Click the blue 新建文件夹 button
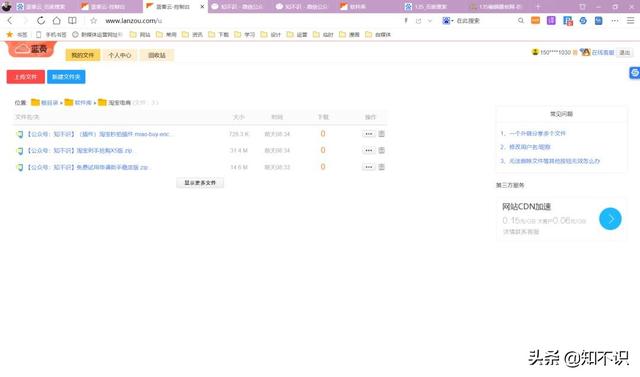This screenshot has height=377, width=640. point(66,77)
